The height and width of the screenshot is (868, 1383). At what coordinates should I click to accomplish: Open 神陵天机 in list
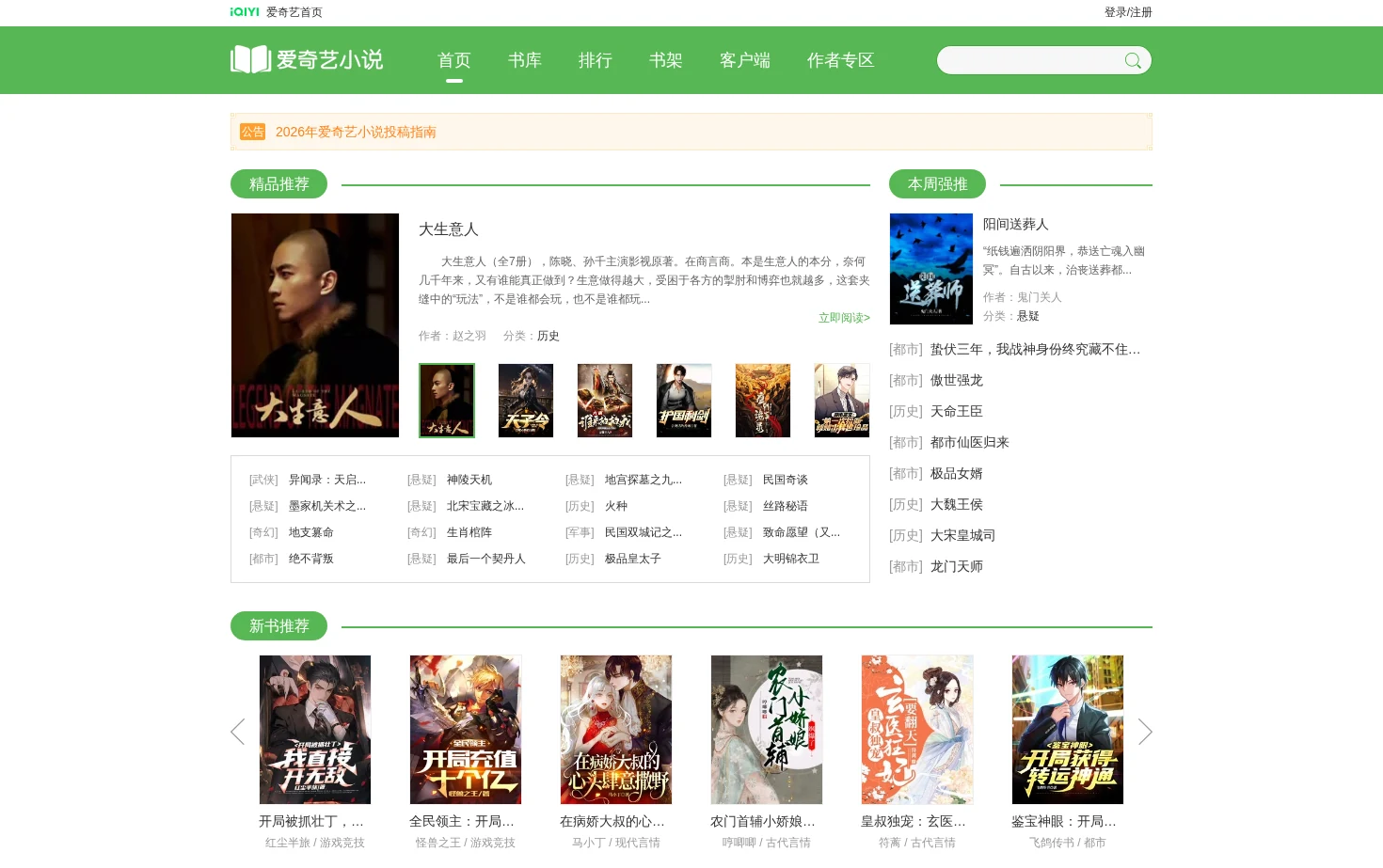[x=469, y=480]
